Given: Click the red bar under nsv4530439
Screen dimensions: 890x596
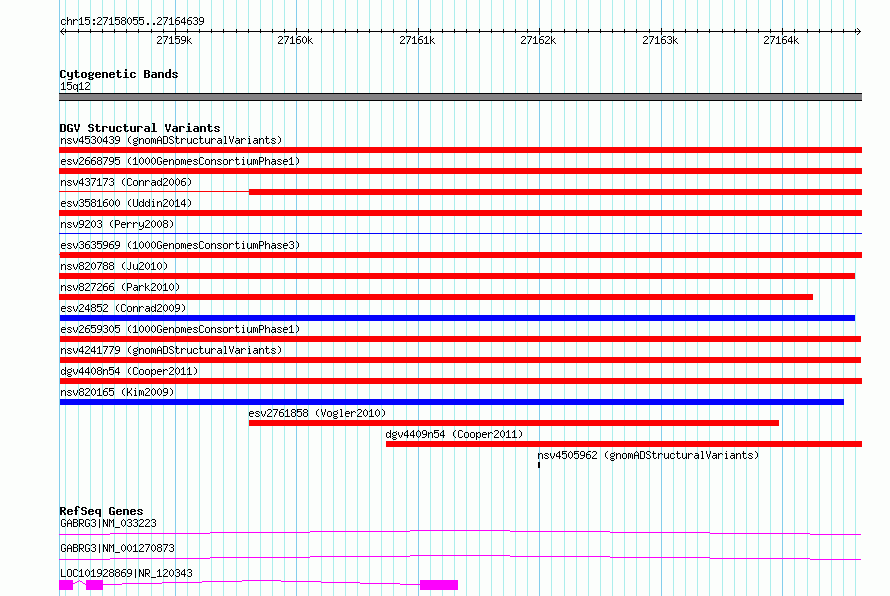Looking at the screenshot, I should [x=460, y=150].
